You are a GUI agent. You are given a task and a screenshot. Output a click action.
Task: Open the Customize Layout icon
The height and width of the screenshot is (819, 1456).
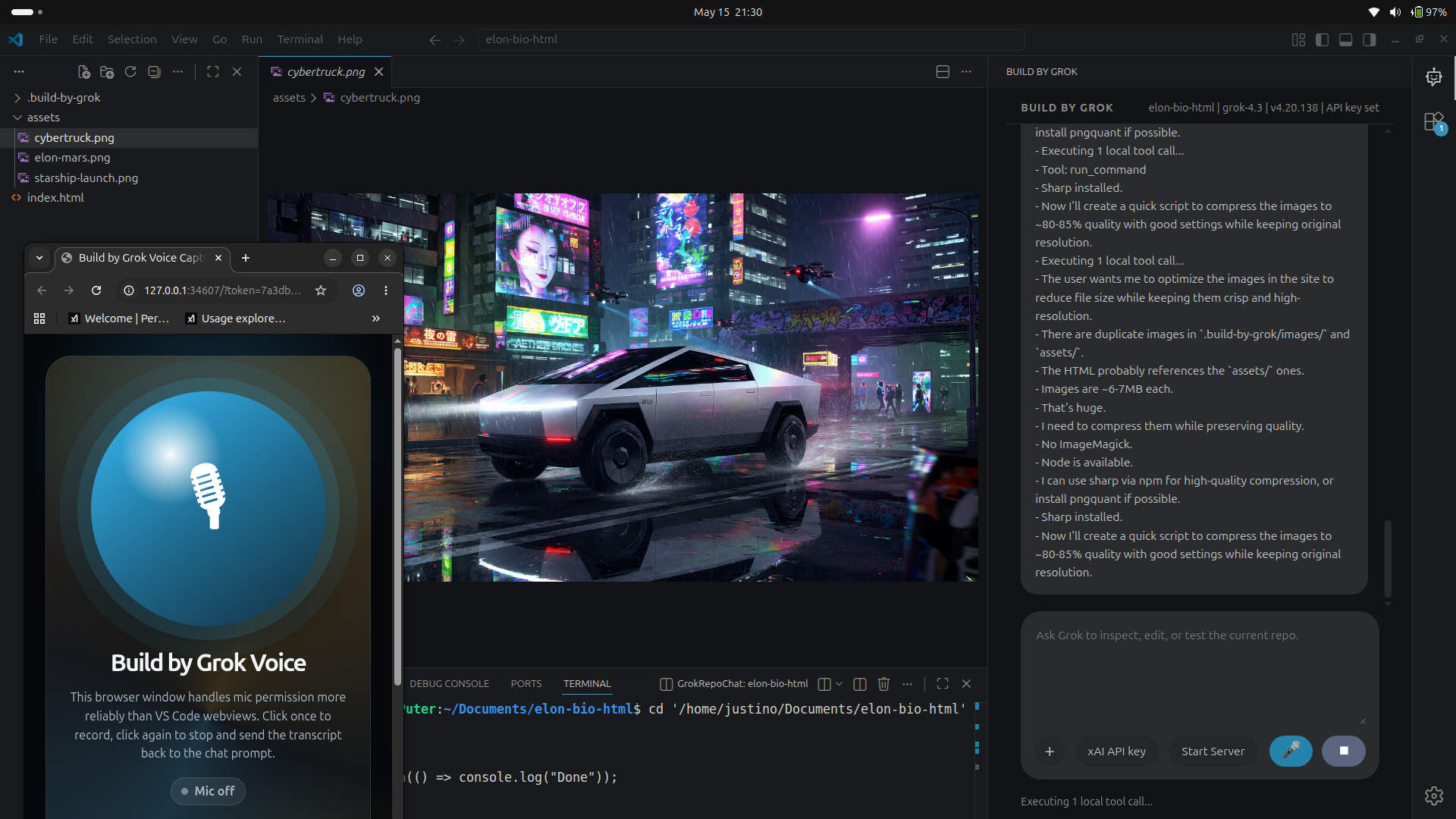[1298, 39]
